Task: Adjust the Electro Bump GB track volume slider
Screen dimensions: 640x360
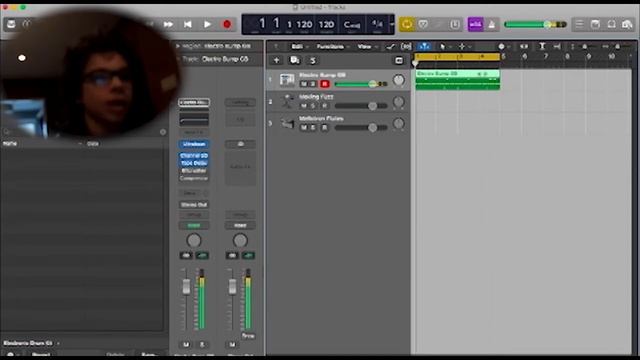Action: (361, 84)
